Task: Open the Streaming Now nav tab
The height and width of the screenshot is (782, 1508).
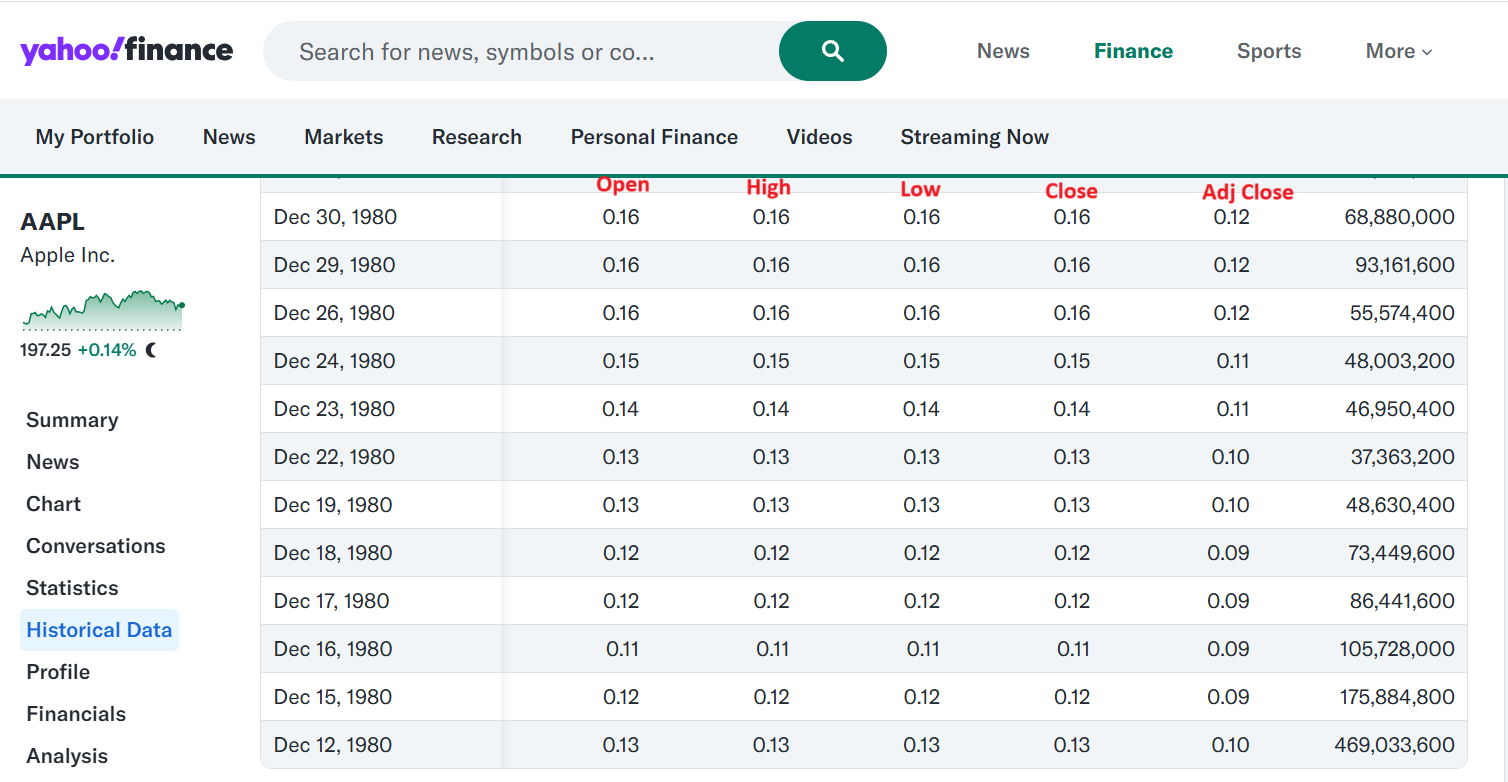Action: [975, 137]
